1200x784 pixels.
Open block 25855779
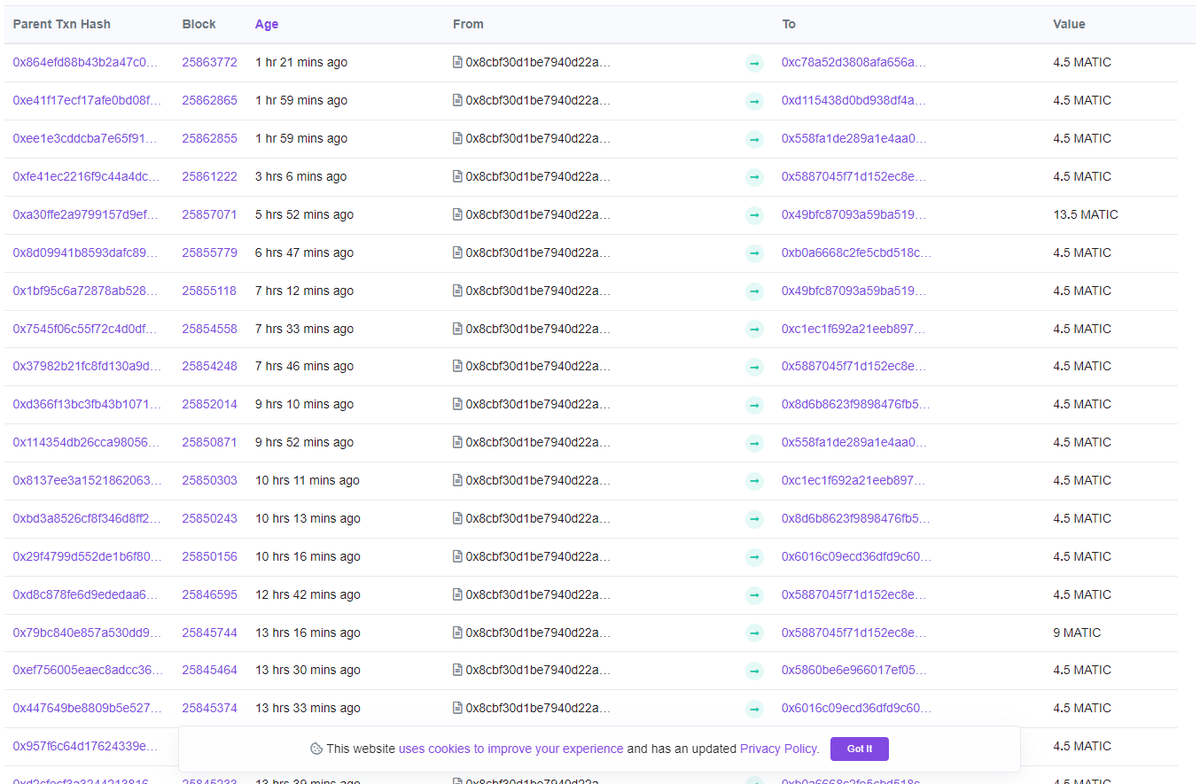click(x=210, y=252)
